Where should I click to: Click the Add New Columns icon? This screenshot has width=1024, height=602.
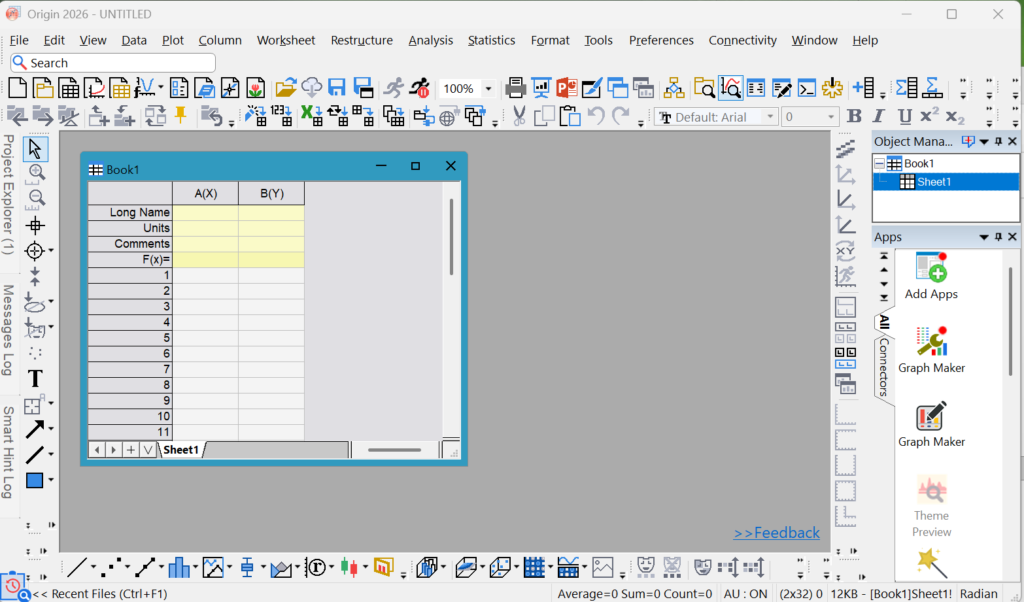[864, 87]
